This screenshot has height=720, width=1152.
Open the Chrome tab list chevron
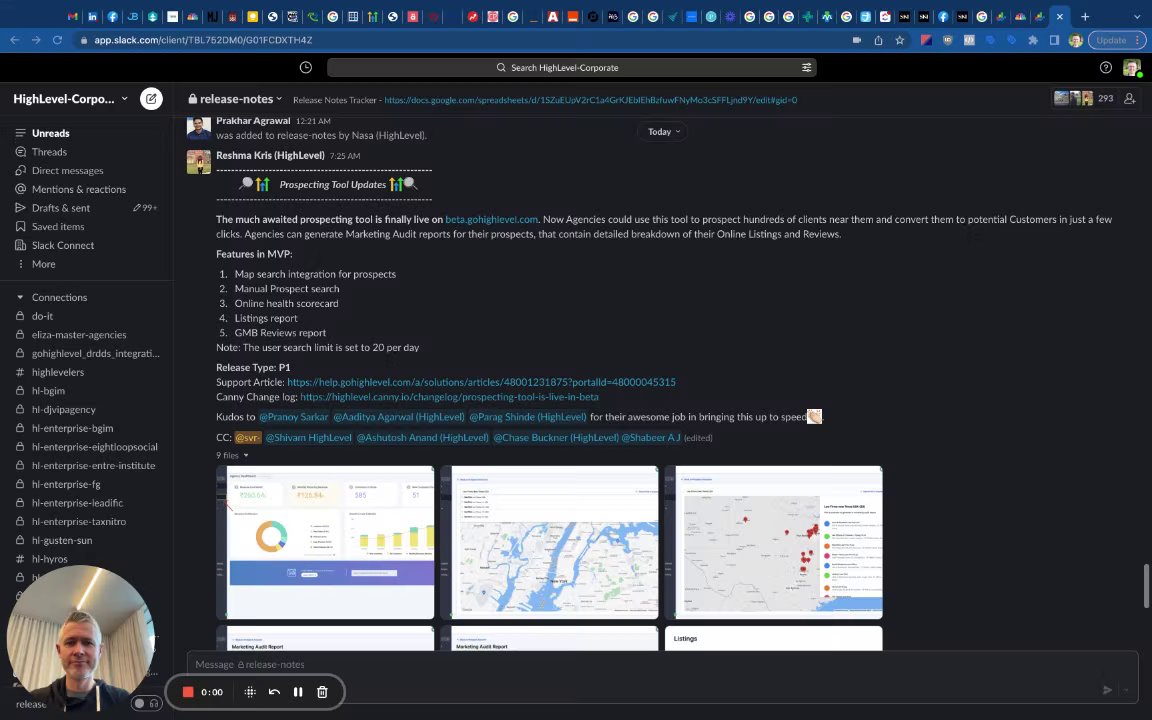(1137, 16)
